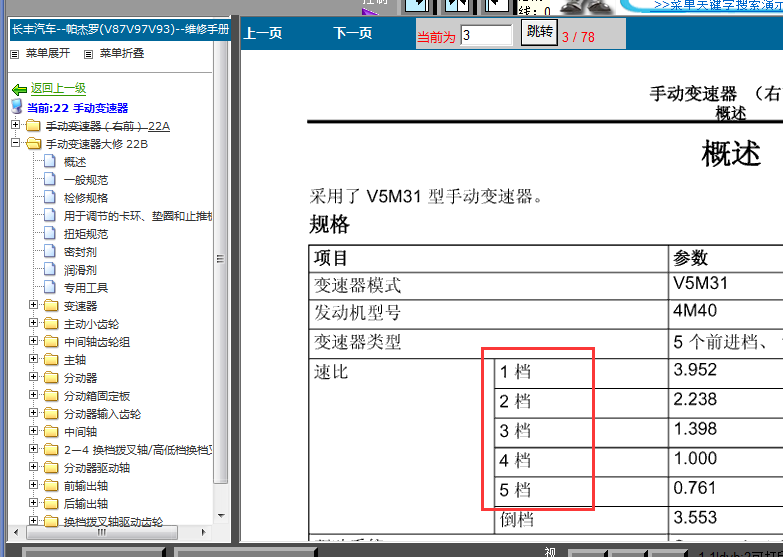This screenshot has width=783, height=557.
Task: Click the 跳转 jump button
Action: pyautogui.click(x=539, y=32)
